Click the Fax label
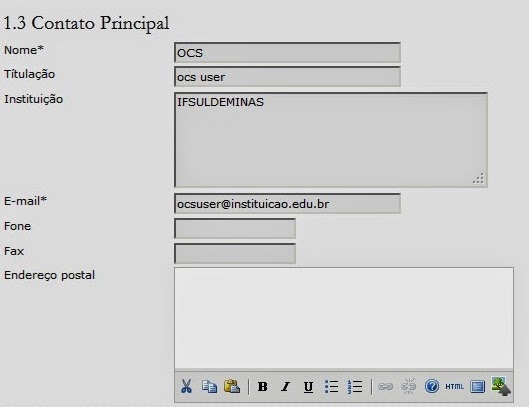This screenshot has width=529, height=407. [x=14, y=251]
